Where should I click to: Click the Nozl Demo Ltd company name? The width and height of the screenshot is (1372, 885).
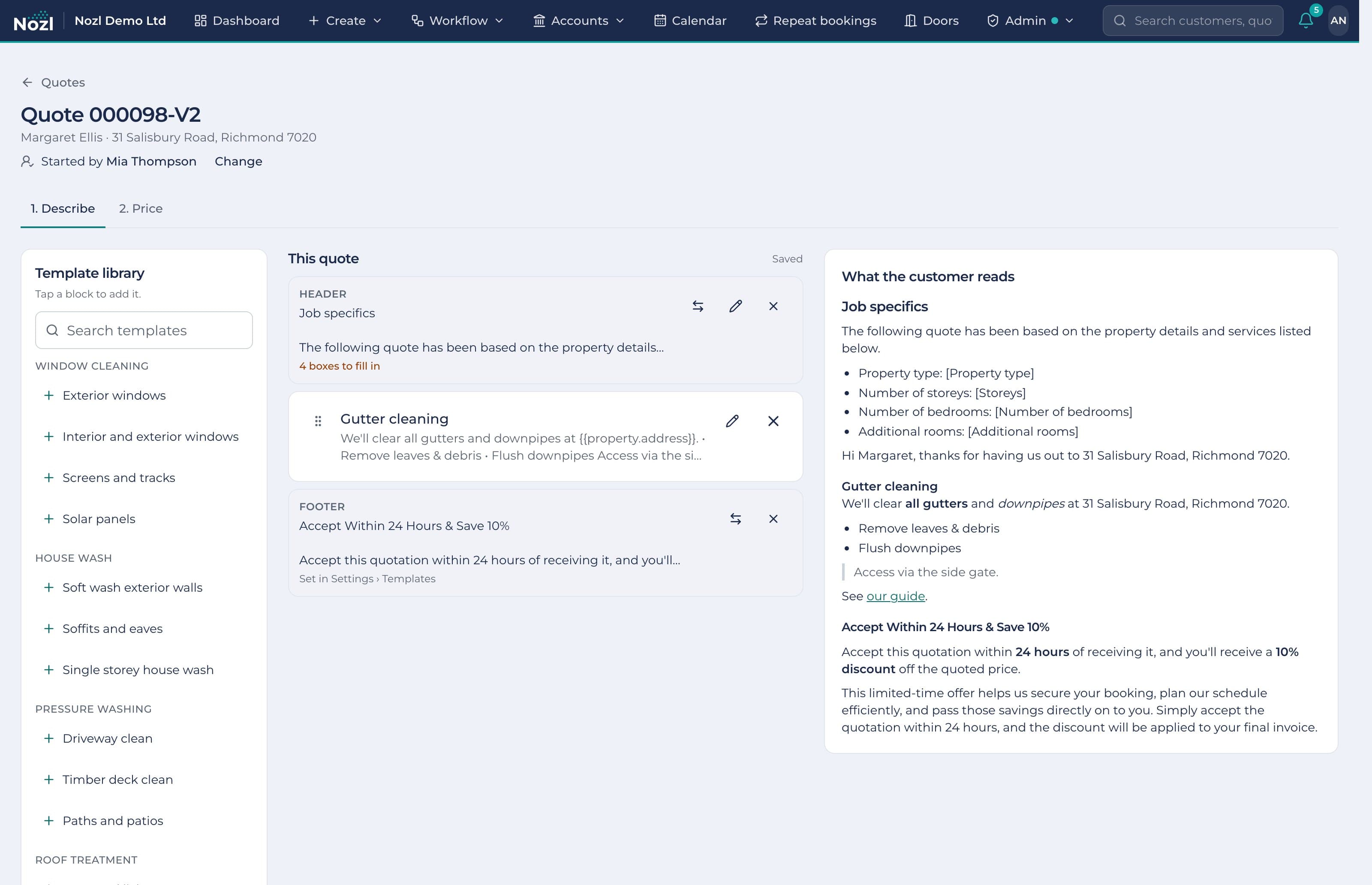(x=120, y=21)
